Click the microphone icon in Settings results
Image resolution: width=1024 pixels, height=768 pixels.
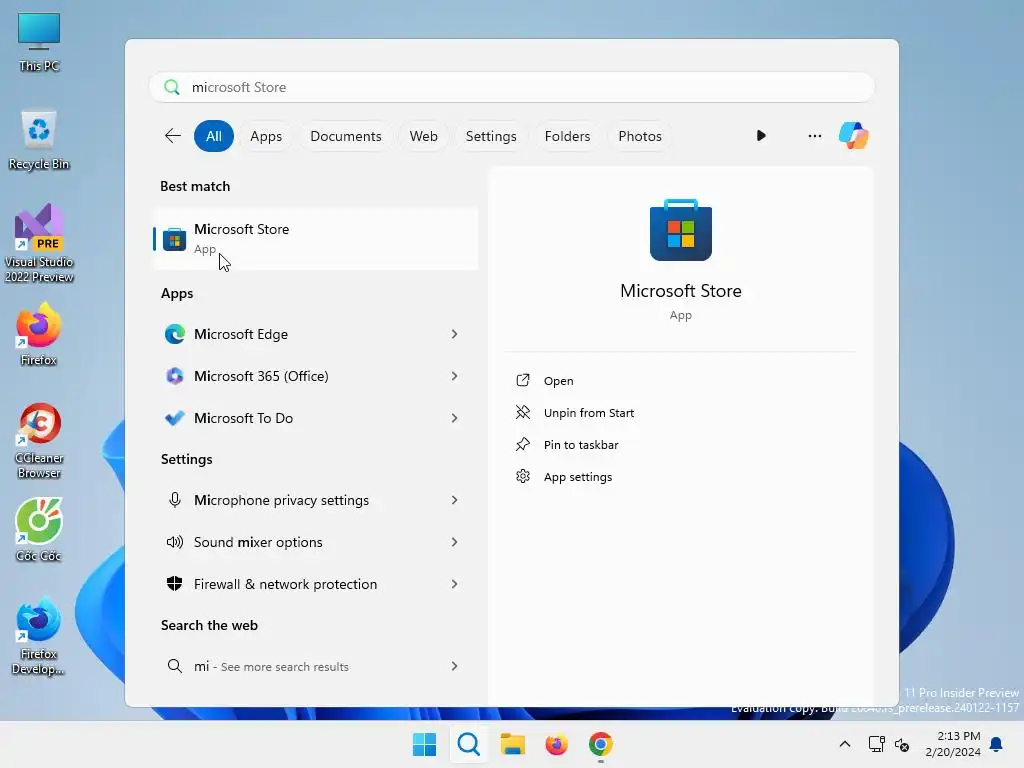(174, 500)
